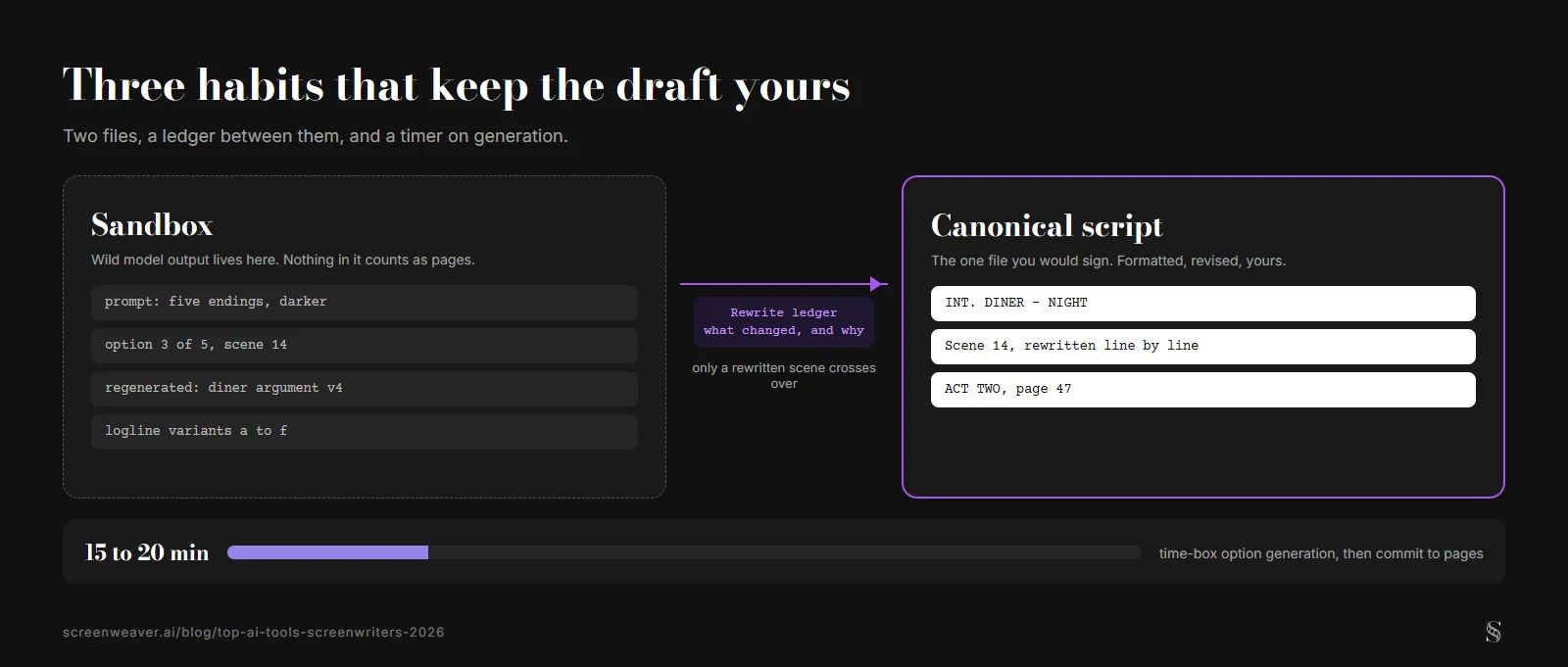This screenshot has width=1568, height=667.
Task: Open the Rewrite ledger badge
Action: click(x=784, y=322)
